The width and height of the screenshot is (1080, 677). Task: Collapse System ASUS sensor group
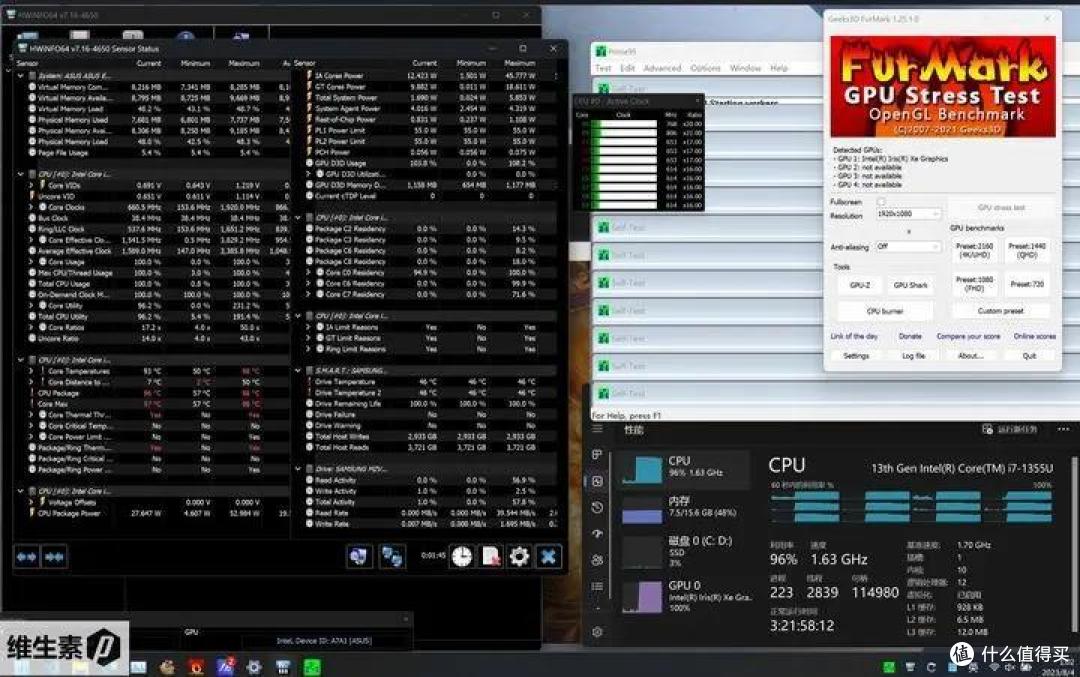(21, 76)
